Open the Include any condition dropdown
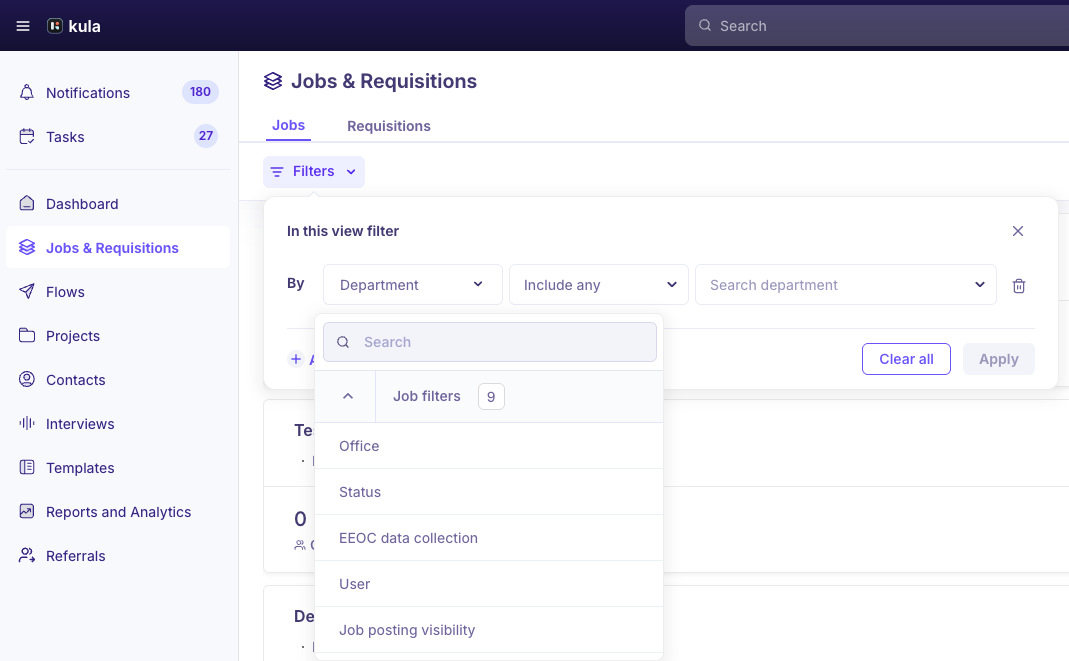 [x=599, y=285]
